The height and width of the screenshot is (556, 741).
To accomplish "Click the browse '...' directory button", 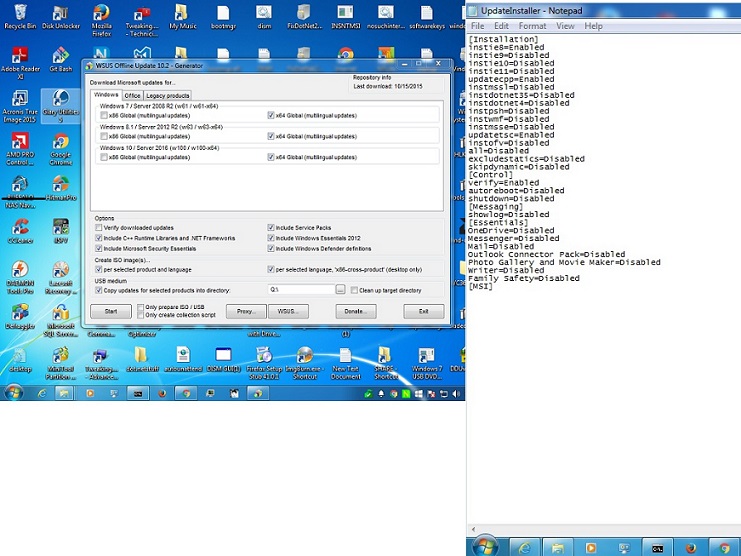I will tap(340, 290).
